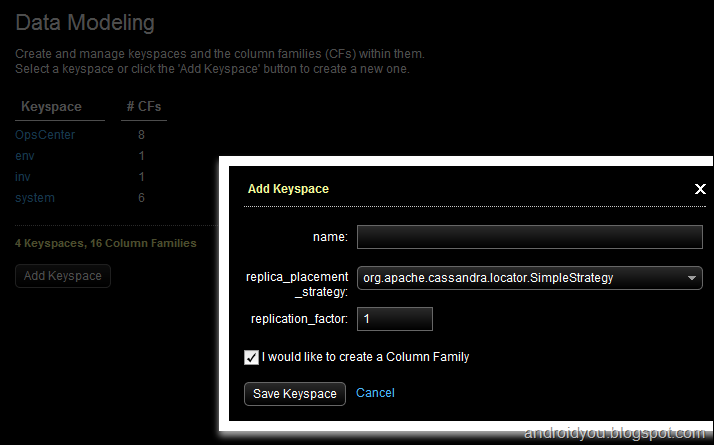This screenshot has height=445, width=714.
Task: Click the keyspace name input field
Action: click(530, 237)
